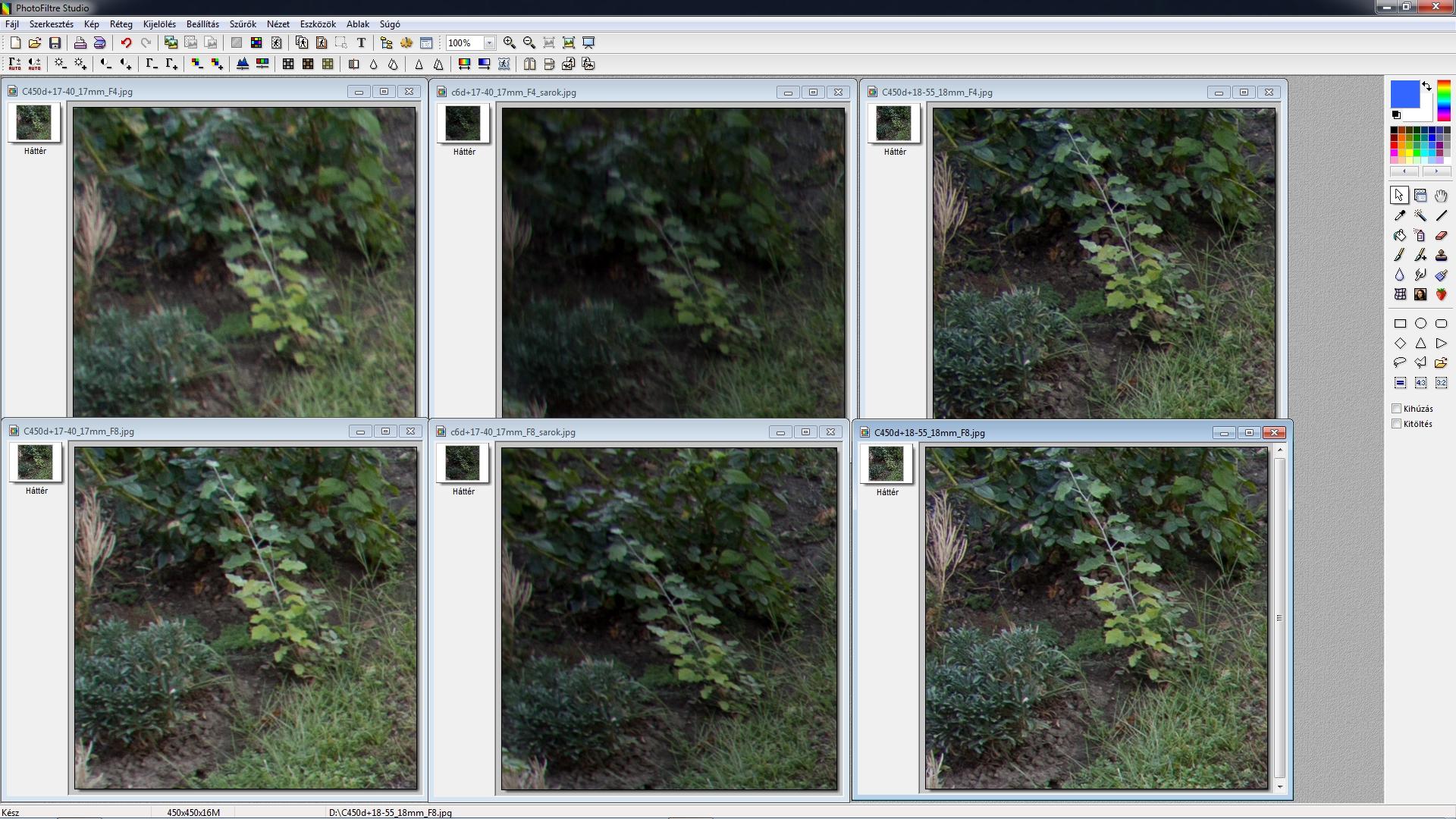Select the Hand move tool
This screenshot has height=819, width=1456.
coord(1441,196)
